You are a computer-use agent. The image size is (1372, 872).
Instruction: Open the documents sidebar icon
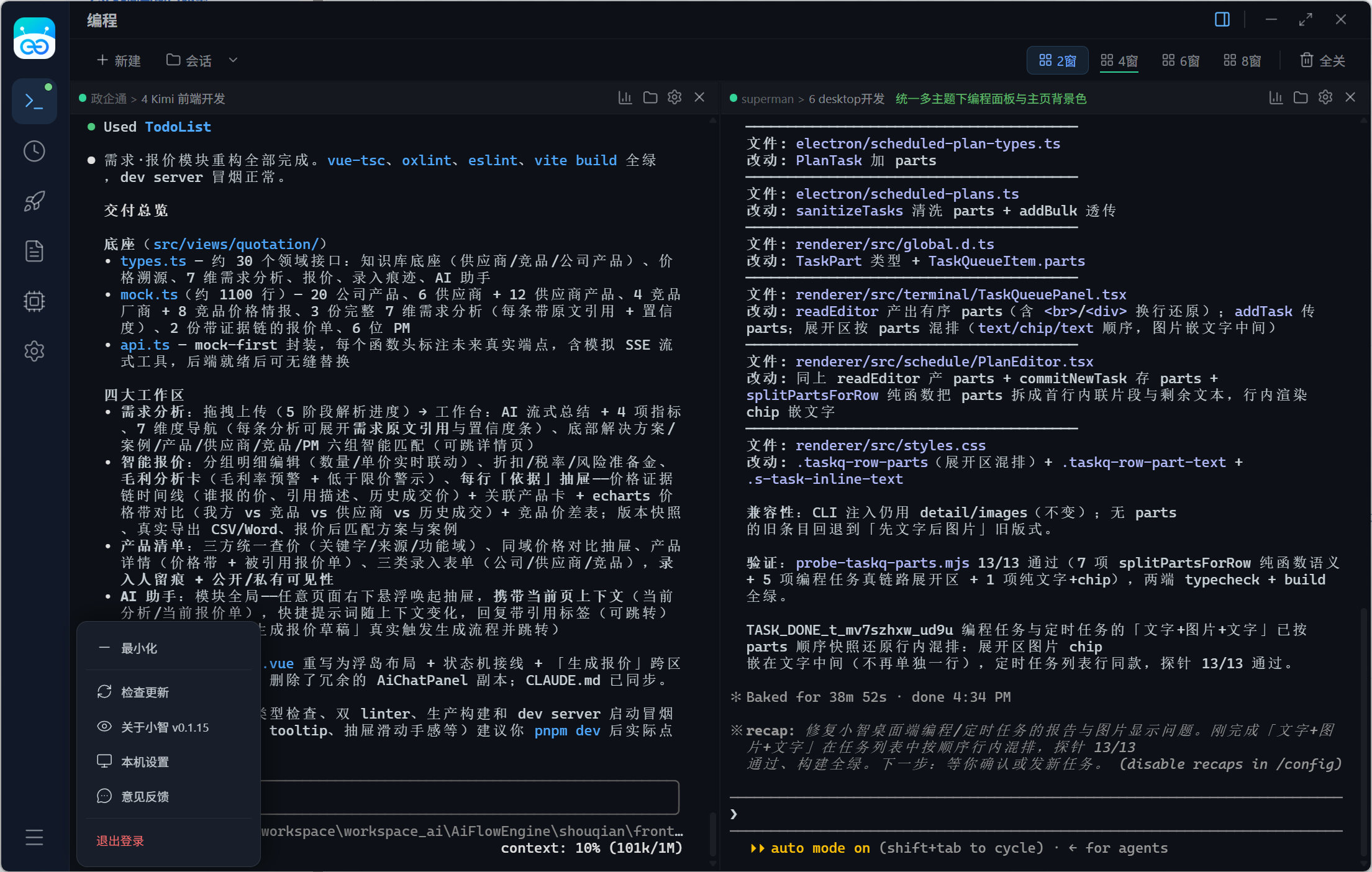pos(34,251)
